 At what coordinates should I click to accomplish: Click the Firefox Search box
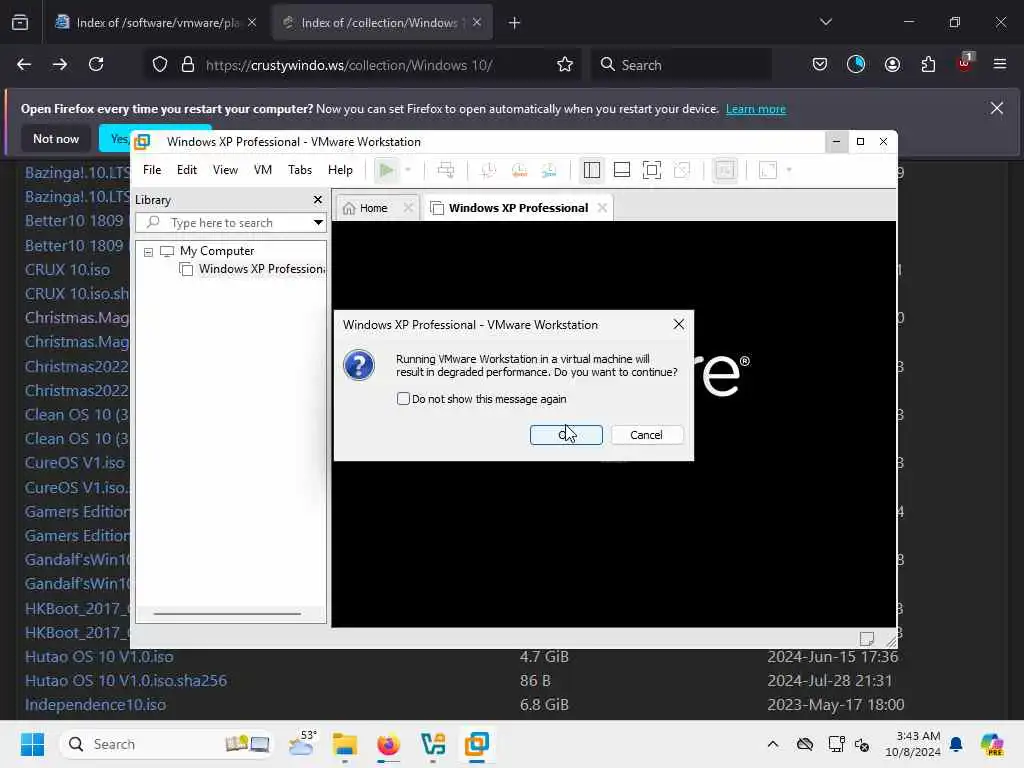coord(682,65)
